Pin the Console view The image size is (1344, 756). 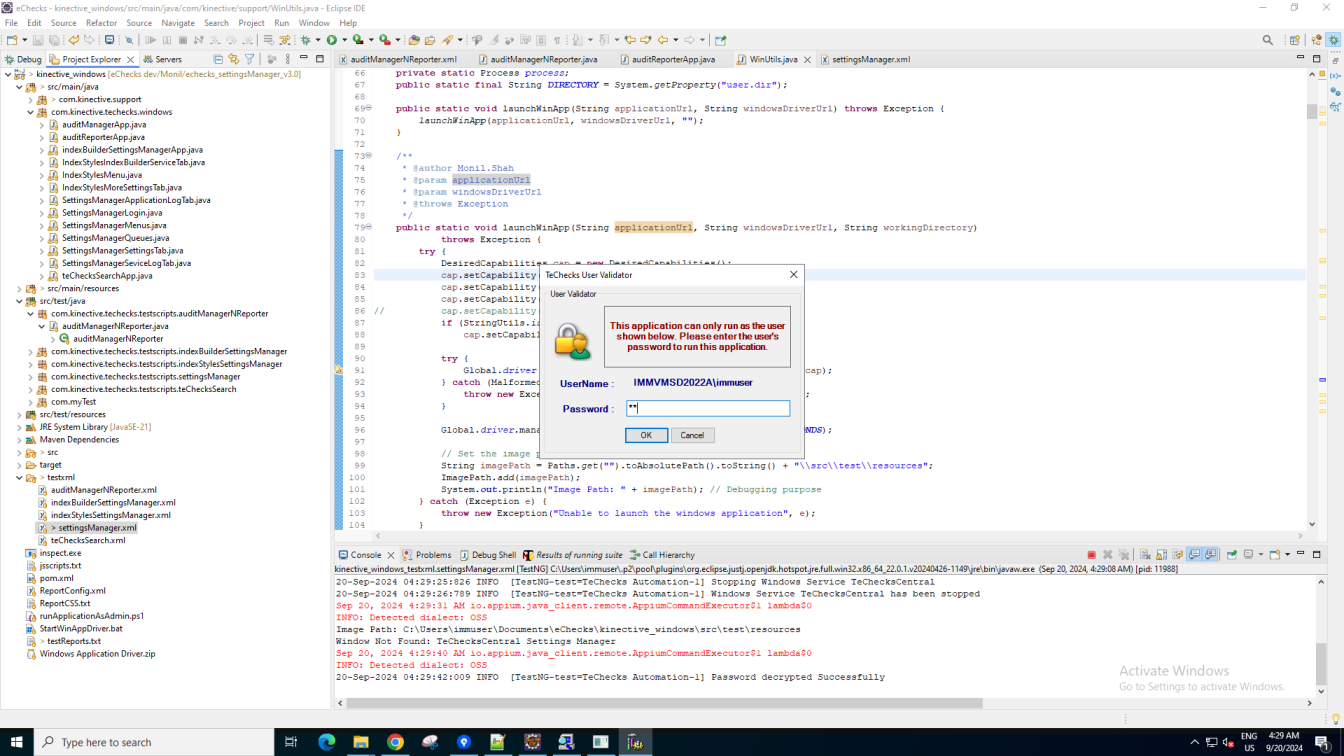pos(1232,555)
